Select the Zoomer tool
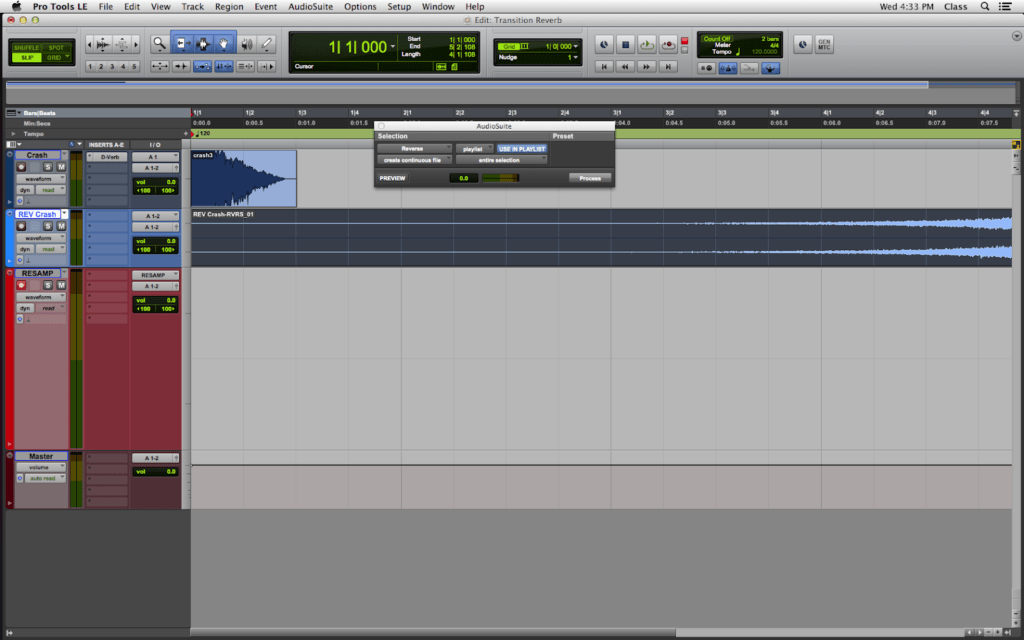The image size is (1024, 640). point(160,44)
